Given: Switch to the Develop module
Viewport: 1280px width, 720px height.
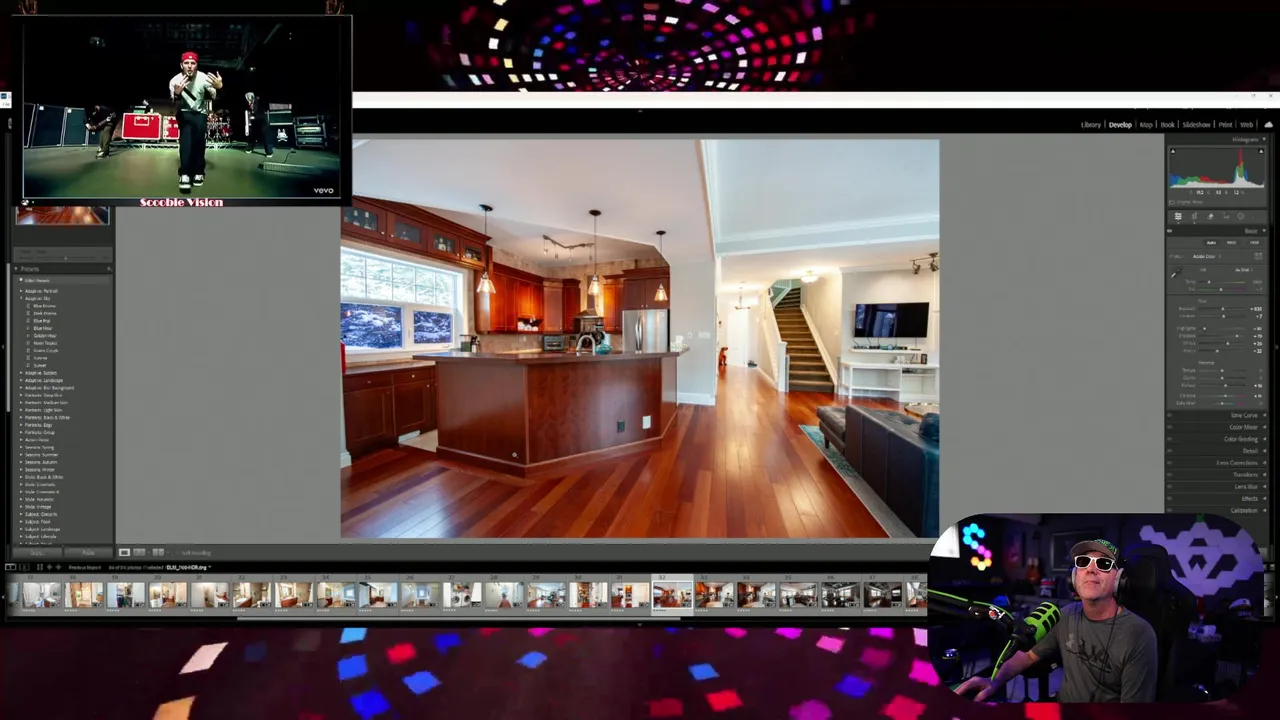Looking at the screenshot, I should point(1120,125).
